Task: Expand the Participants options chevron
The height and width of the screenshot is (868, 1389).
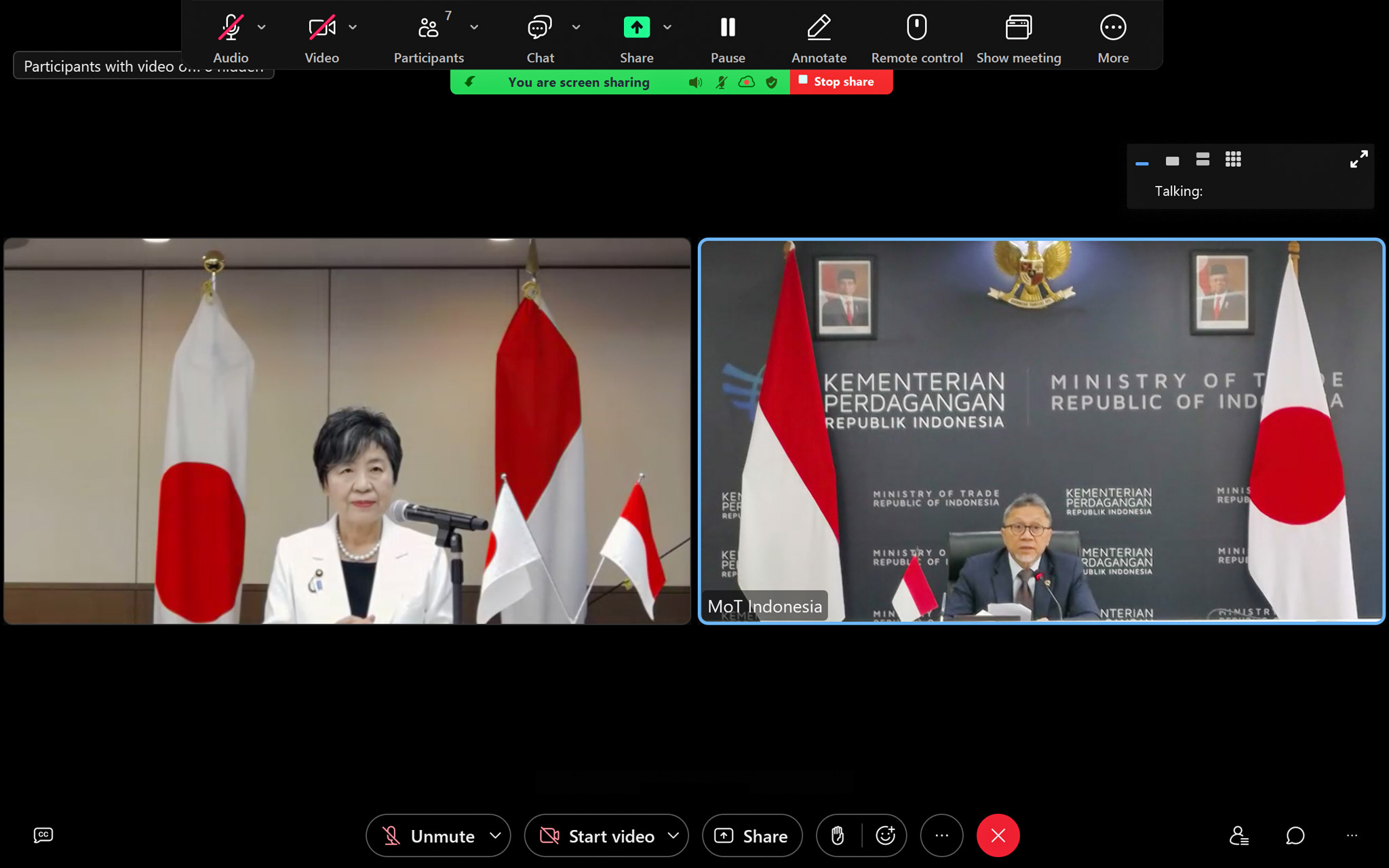Action: (x=474, y=27)
